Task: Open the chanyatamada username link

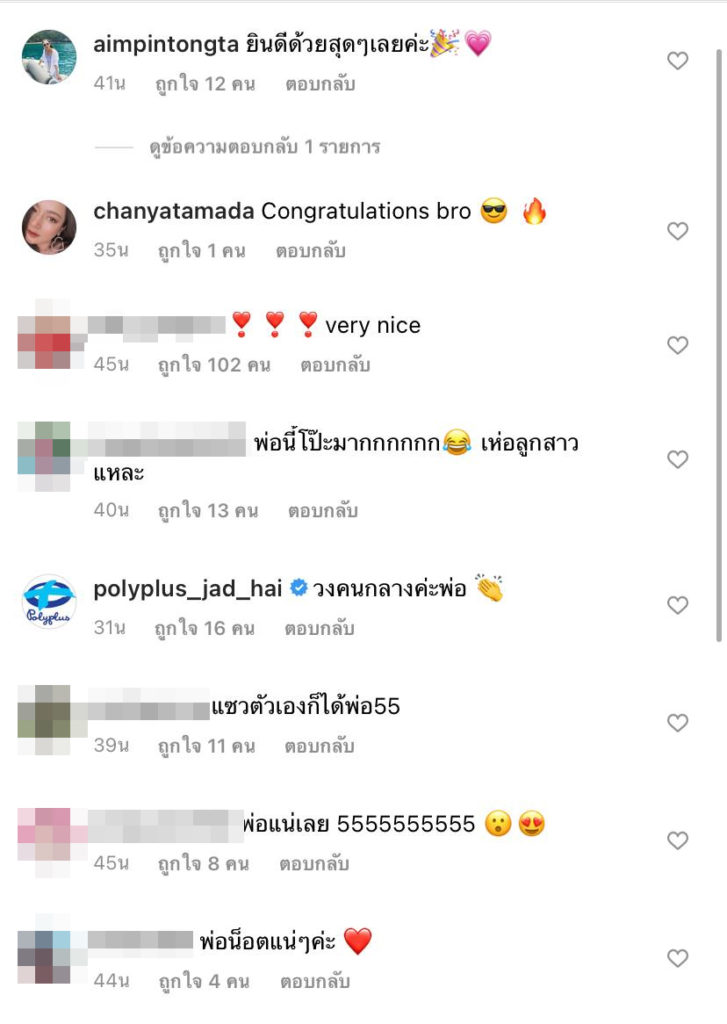Action: 174,212
